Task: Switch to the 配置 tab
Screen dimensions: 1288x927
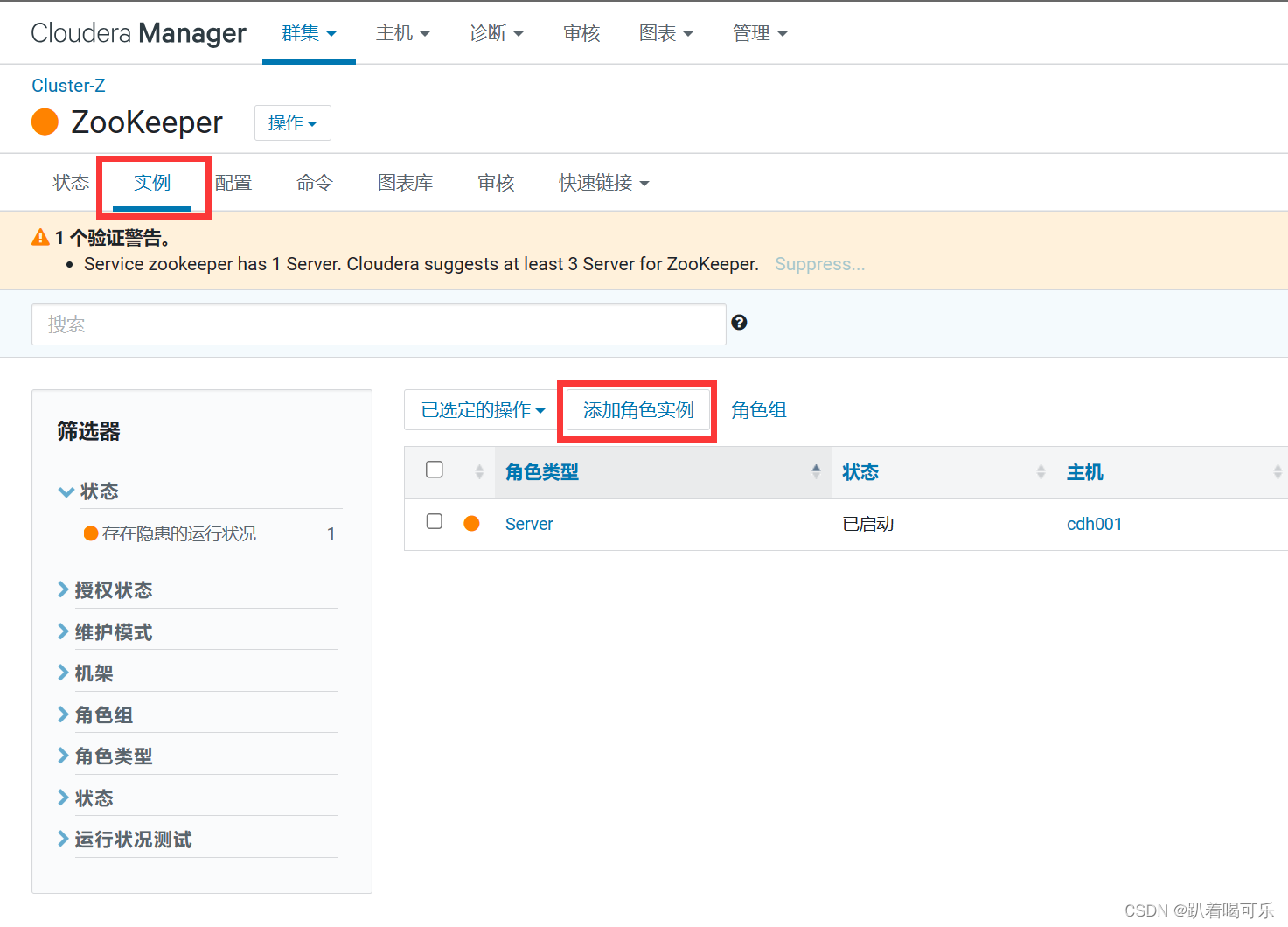Action: click(233, 183)
